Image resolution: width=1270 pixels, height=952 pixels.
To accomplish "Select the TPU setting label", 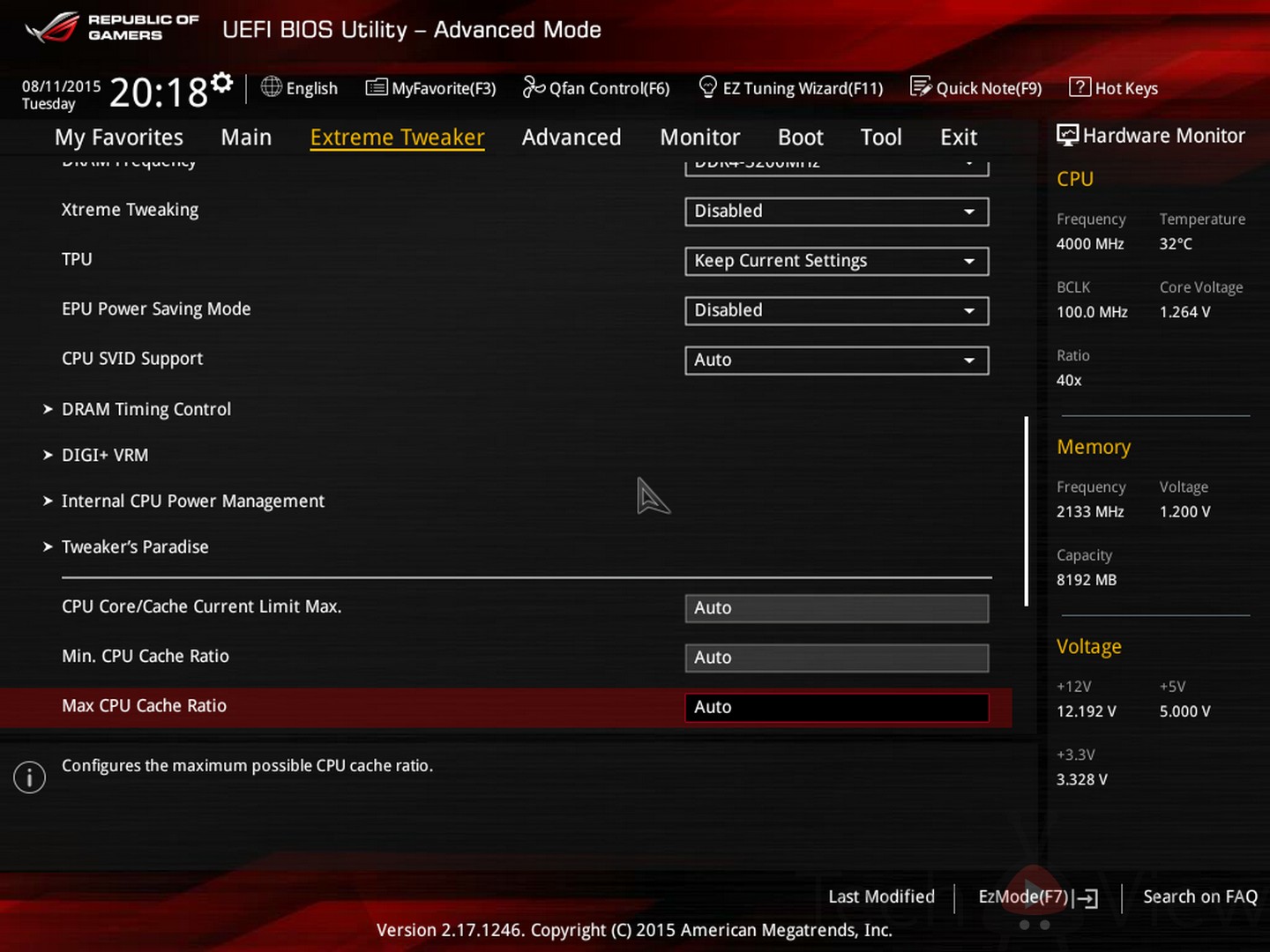I will (77, 259).
